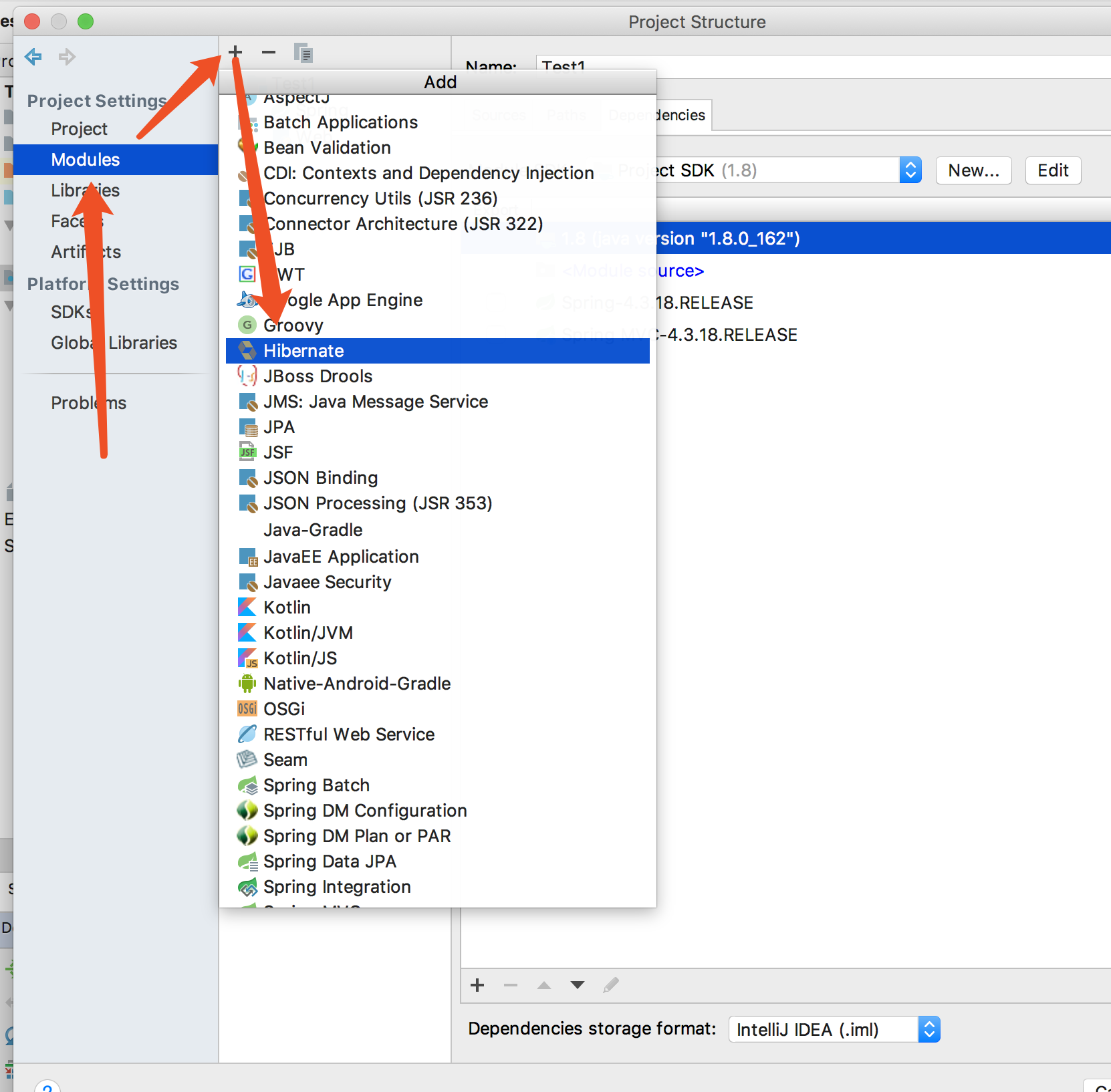Image resolution: width=1111 pixels, height=1092 pixels.
Task: Select Bean Validation entry
Action: pos(438,148)
